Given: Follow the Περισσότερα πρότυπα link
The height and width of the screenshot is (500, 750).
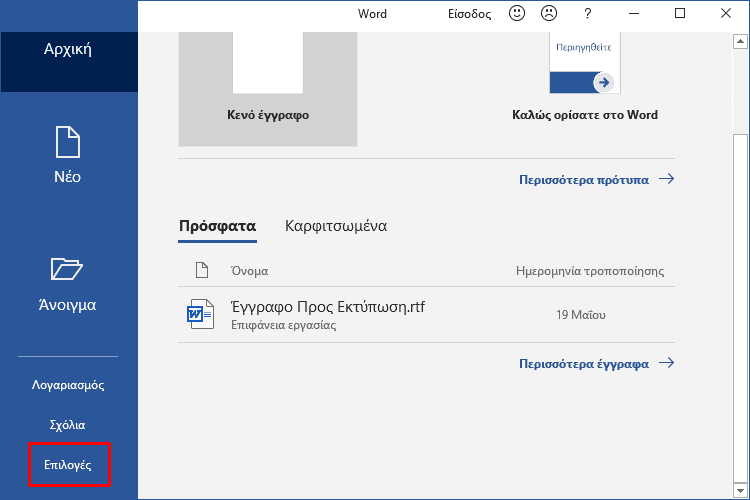Looking at the screenshot, I should pyautogui.click(x=584, y=180).
